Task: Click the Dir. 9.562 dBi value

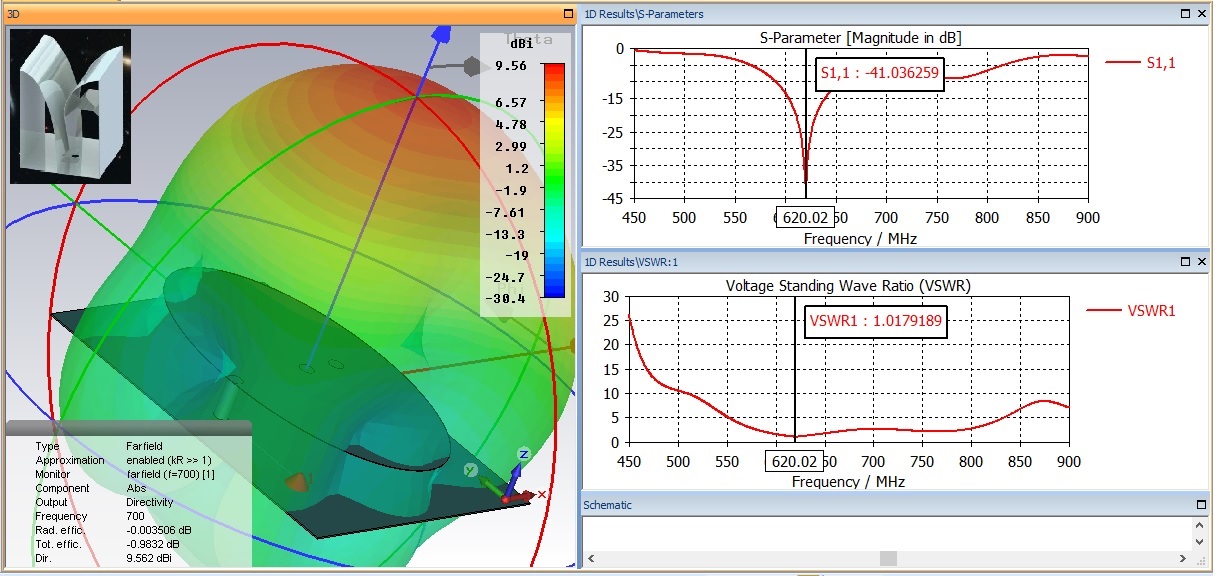Action: 151,558
